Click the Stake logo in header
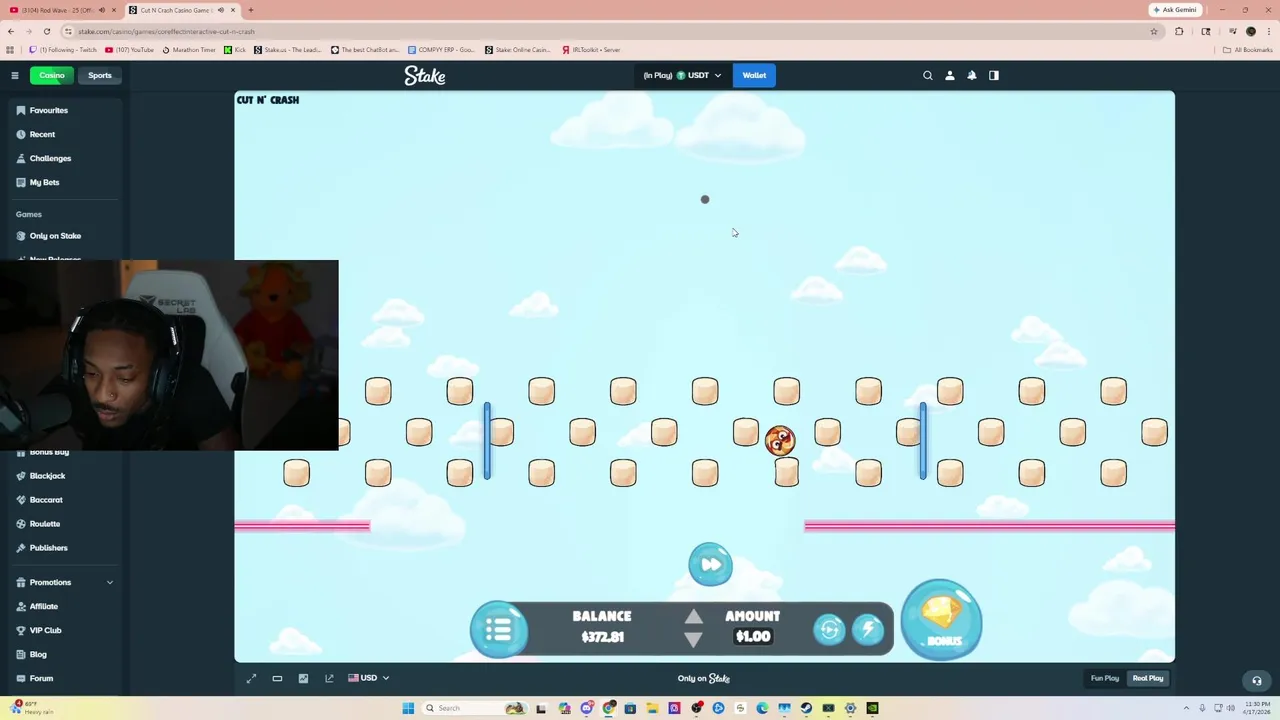Image resolution: width=1280 pixels, height=720 pixels. pos(425,76)
